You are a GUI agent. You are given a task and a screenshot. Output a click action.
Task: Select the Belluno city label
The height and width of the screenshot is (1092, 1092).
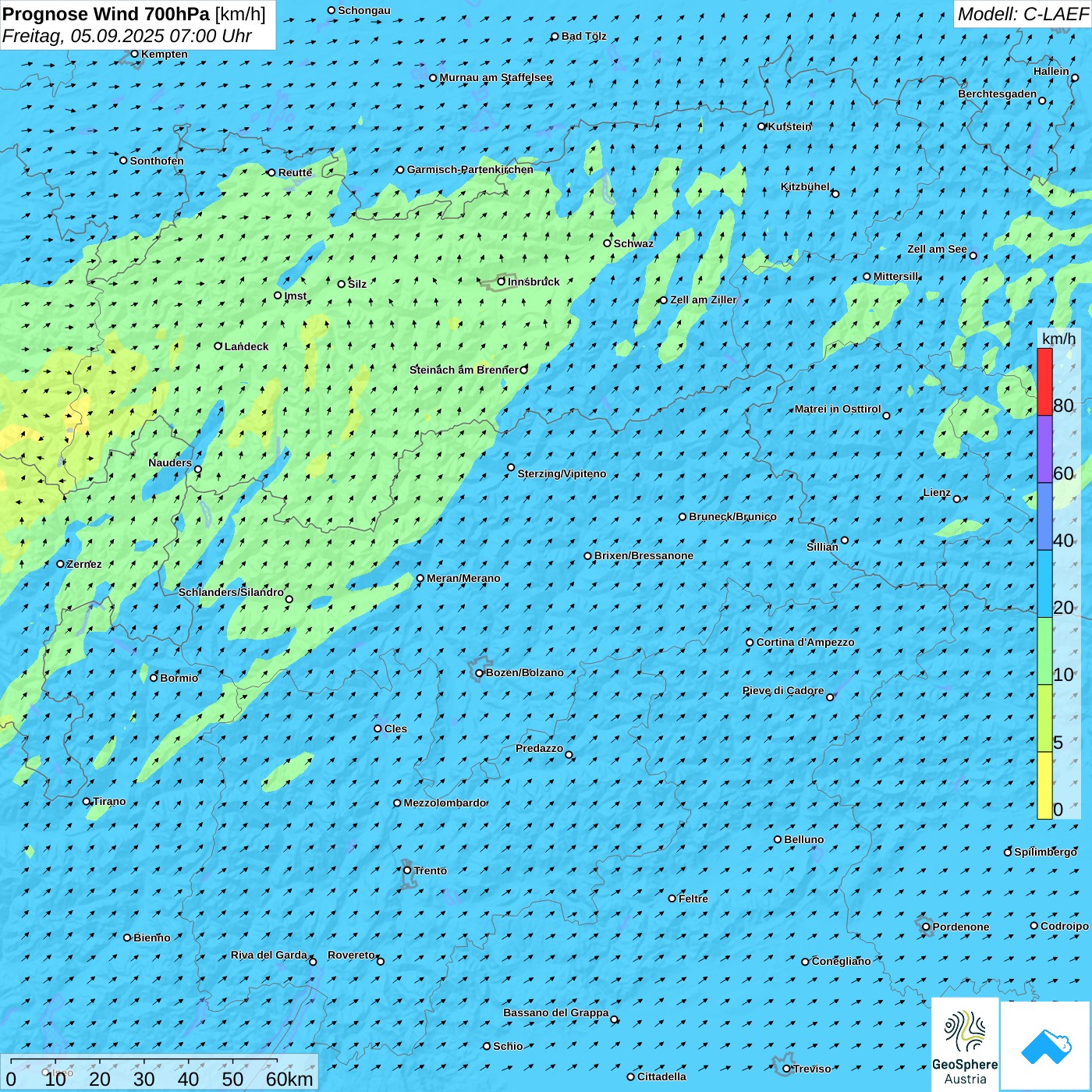tap(804, 839)
